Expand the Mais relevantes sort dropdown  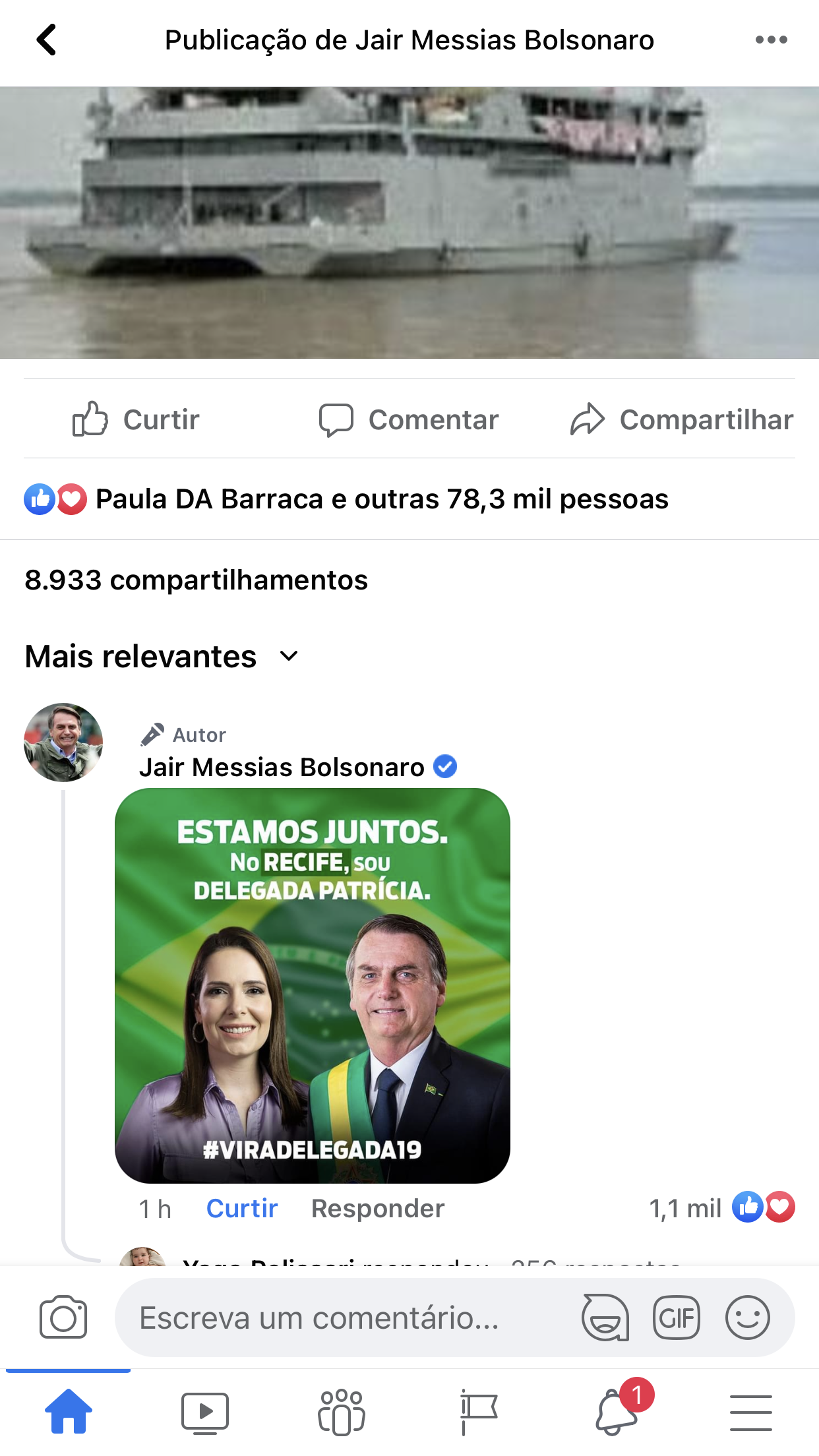click(162, 657)
